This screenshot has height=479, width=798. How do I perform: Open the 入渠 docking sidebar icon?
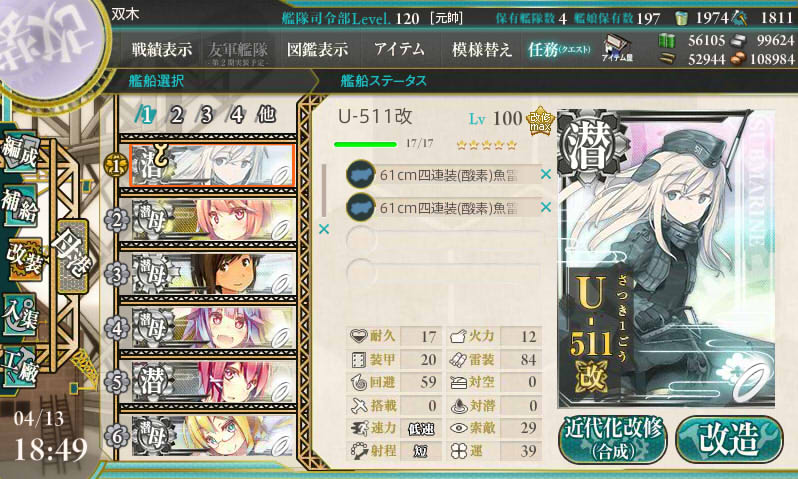(20, 314)
